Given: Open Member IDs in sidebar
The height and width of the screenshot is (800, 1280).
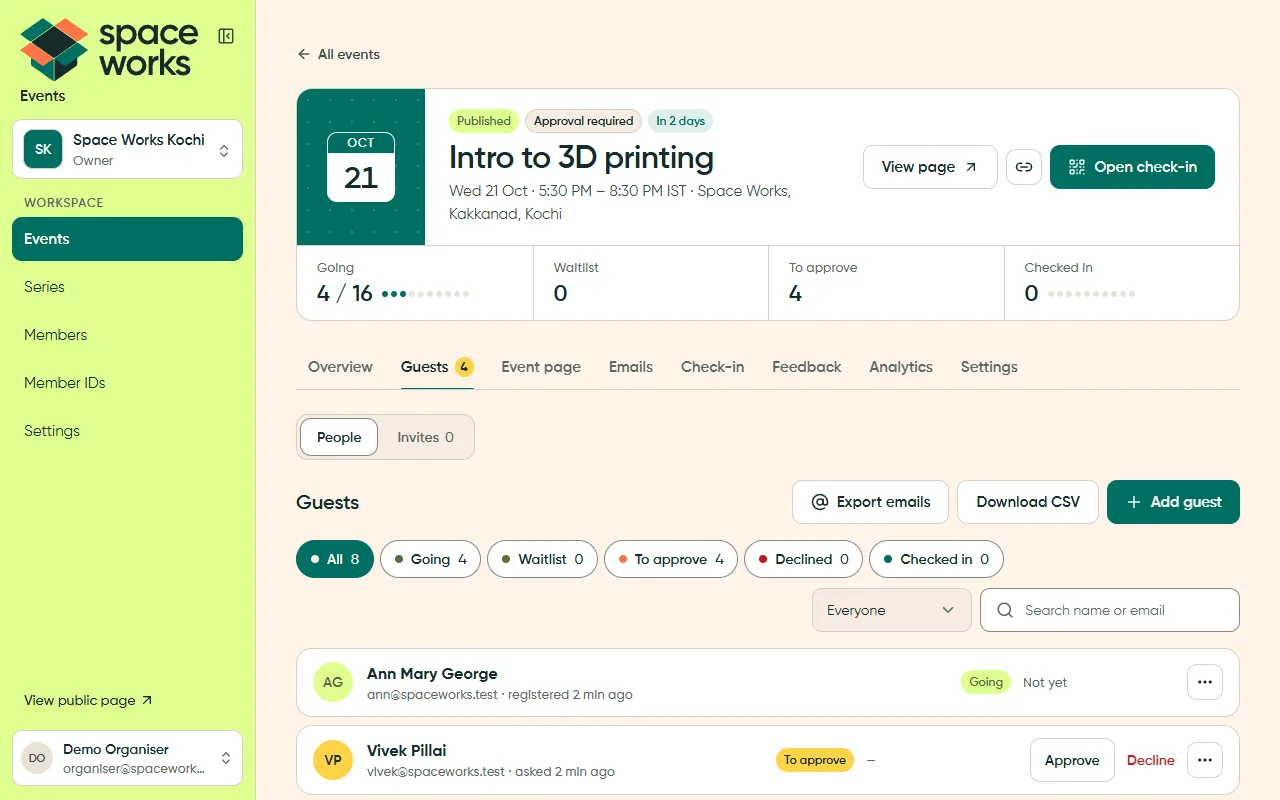Looking at the screenshot, I should point(127,383).
